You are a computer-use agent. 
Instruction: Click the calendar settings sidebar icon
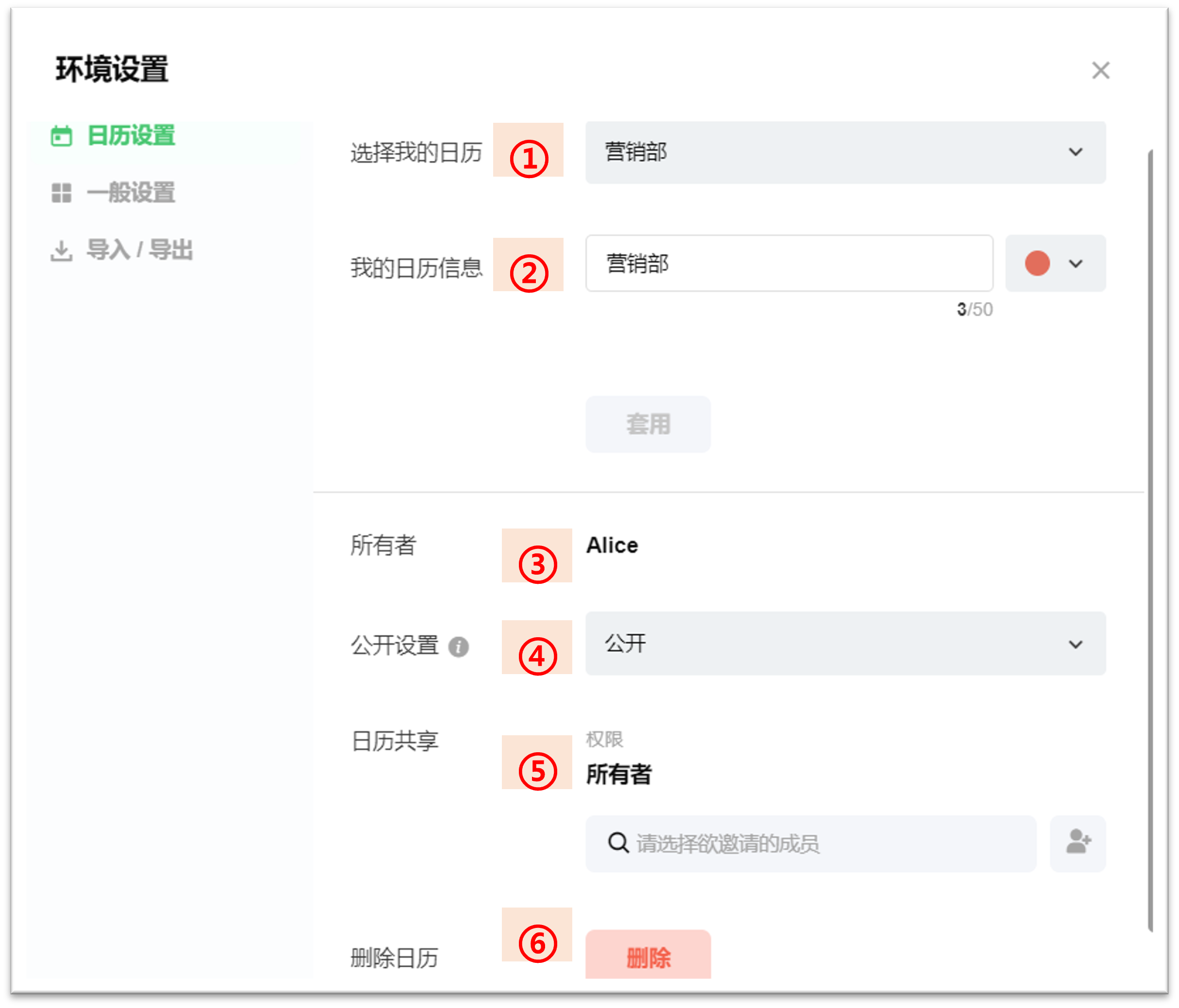point(62,136)
